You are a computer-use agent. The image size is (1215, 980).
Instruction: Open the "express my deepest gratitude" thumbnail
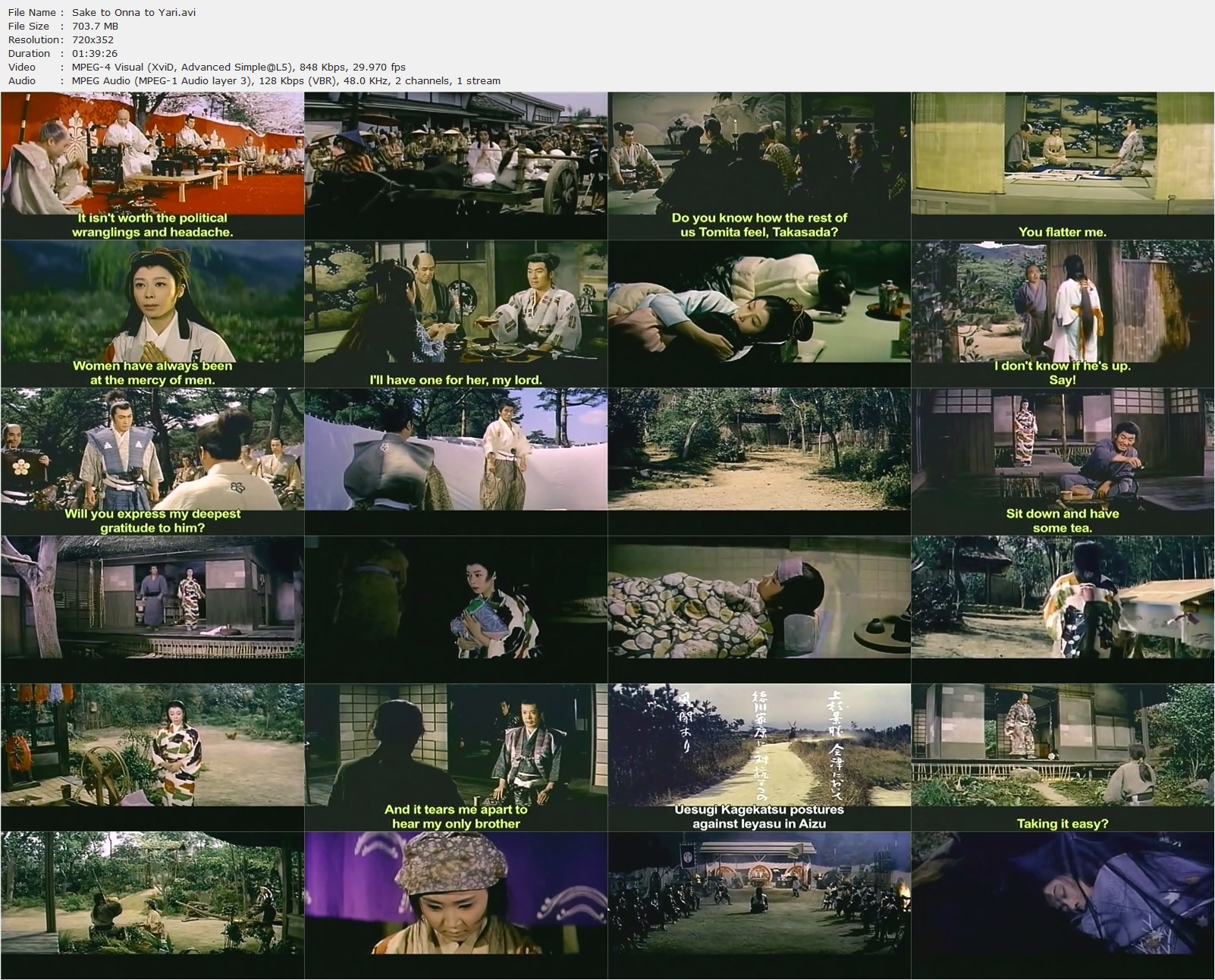click(152, 461)
